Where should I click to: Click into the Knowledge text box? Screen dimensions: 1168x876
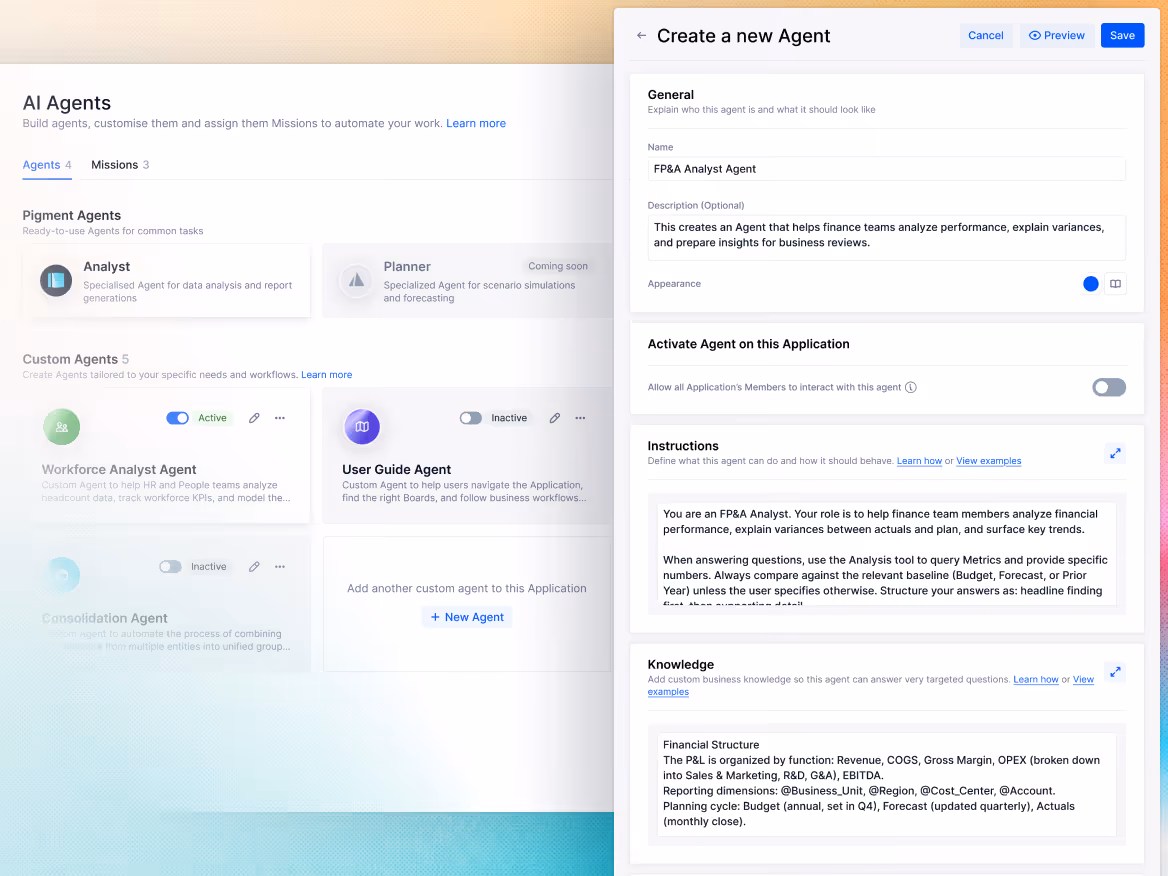(886, 784)
